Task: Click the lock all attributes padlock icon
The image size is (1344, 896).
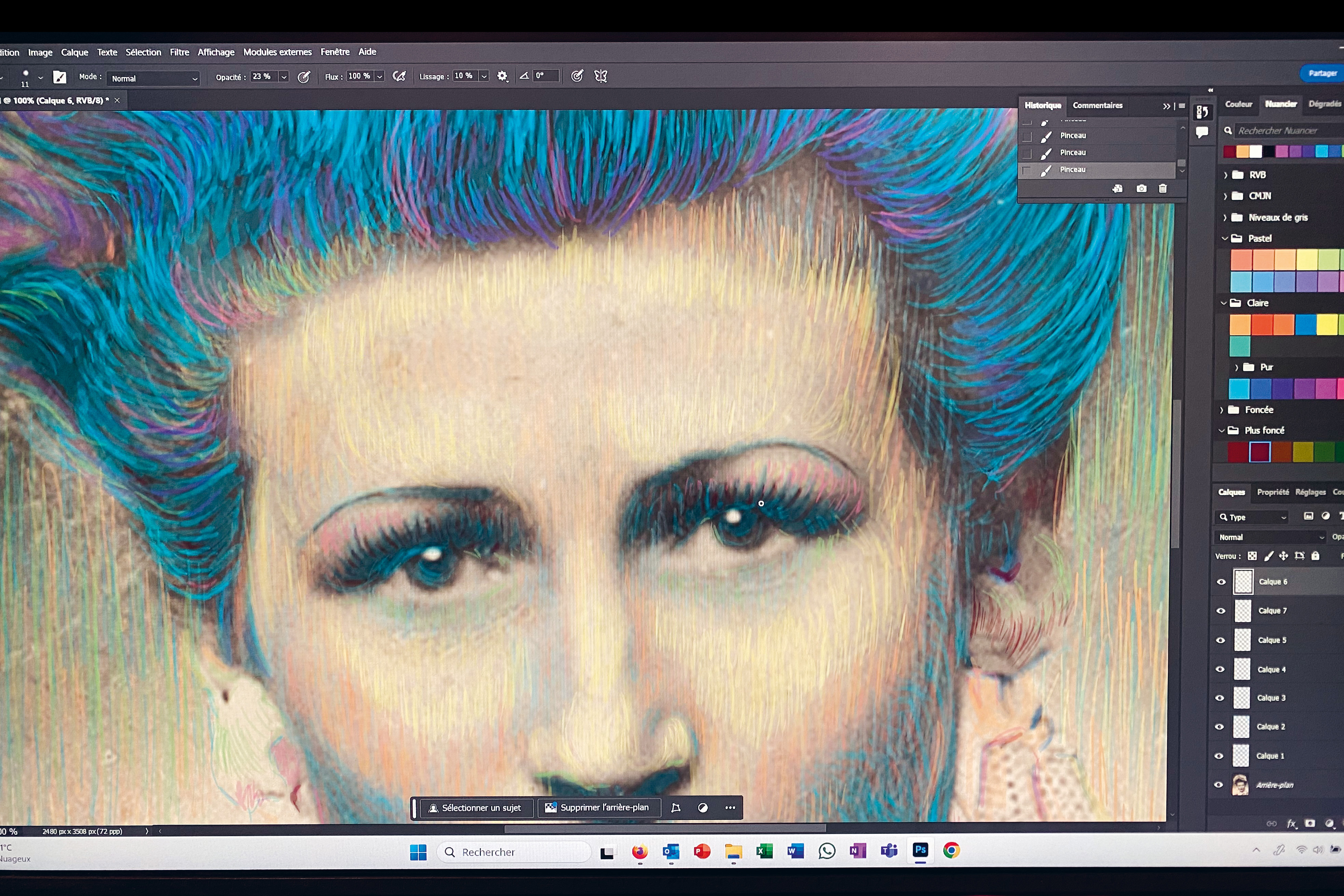Action: click(1316, 556)
